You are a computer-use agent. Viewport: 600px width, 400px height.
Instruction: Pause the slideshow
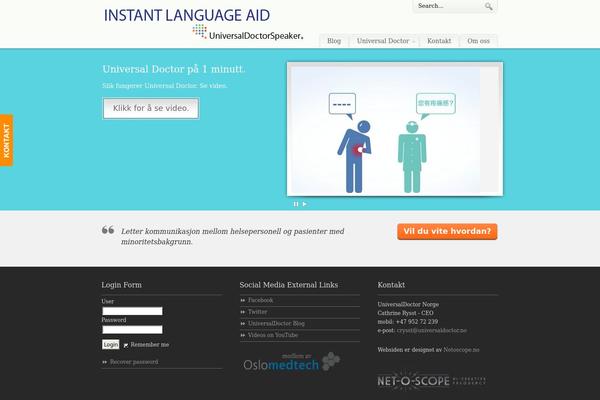[296, 204]
